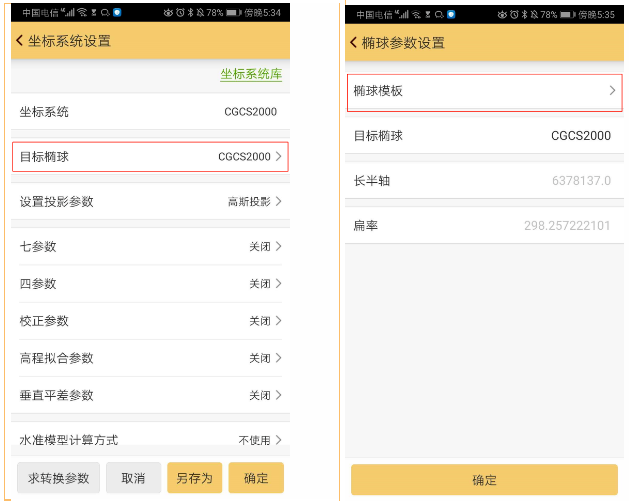Screen dimensions: 629x501
Task: Open 七参数 settings row
Action: 150,247
